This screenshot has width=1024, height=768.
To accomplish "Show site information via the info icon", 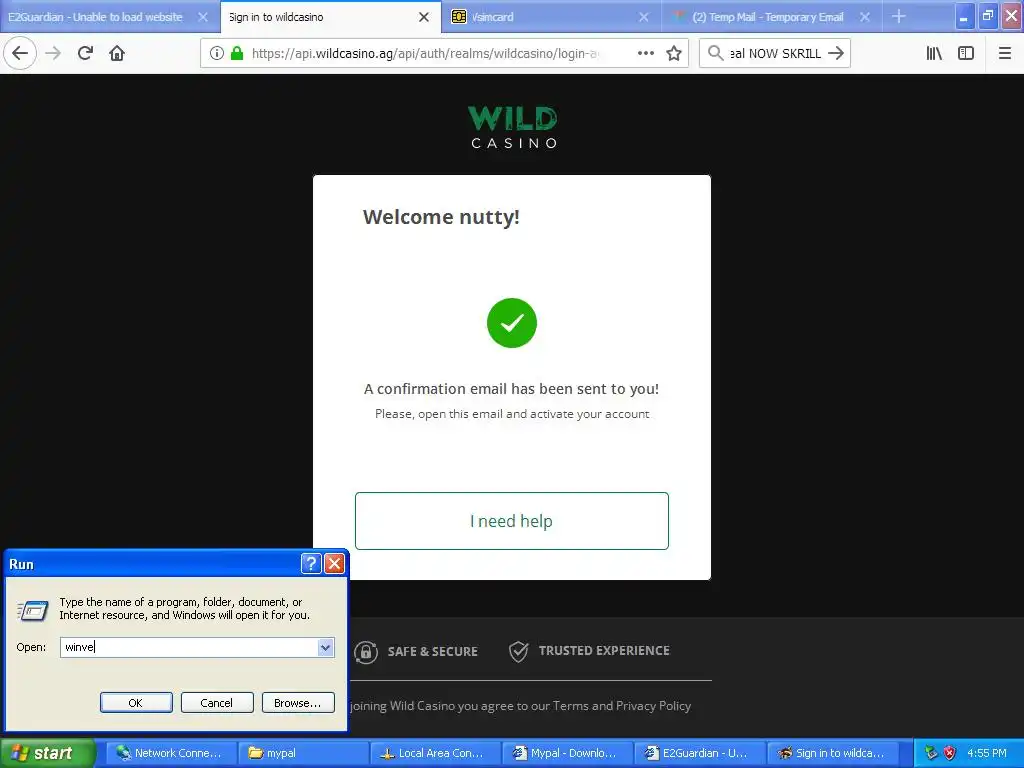I will 217,54.
